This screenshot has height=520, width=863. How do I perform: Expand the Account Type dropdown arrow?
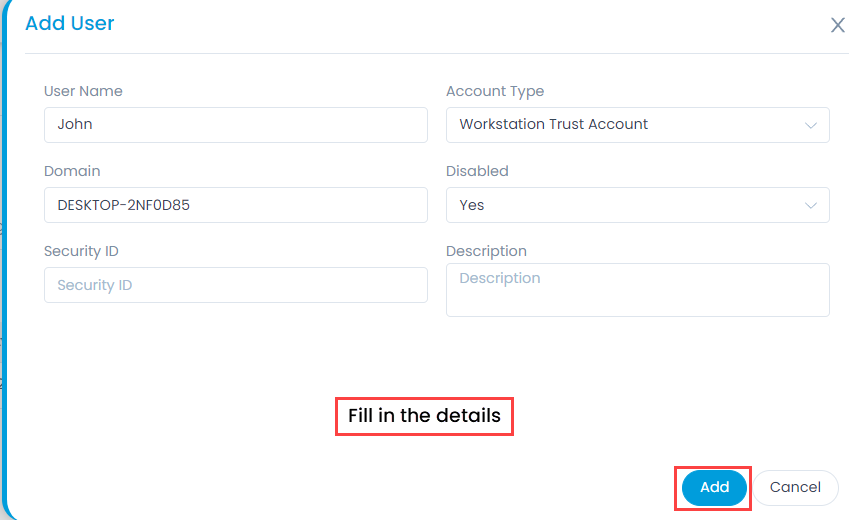coord(810,125)
